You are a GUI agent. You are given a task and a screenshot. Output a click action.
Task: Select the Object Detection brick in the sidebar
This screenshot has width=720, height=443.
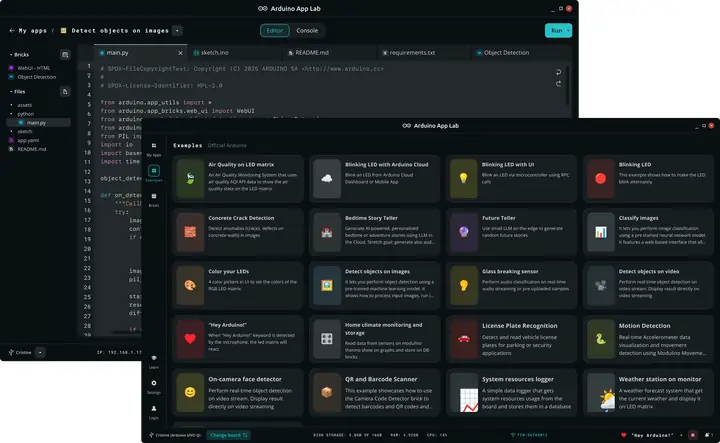(33, 77)
